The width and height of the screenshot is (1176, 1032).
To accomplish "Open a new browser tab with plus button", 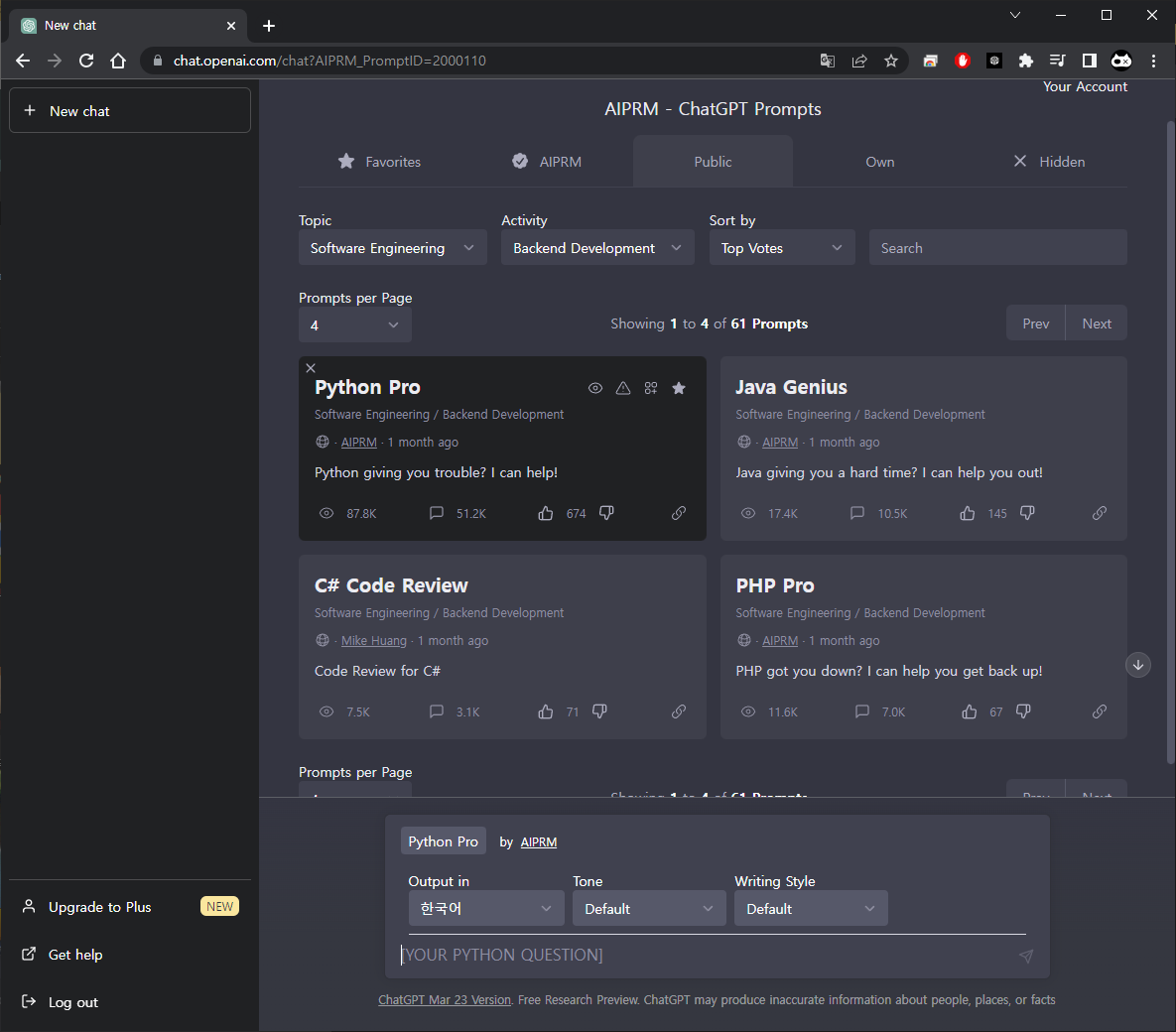I will (x=269, y=26).
